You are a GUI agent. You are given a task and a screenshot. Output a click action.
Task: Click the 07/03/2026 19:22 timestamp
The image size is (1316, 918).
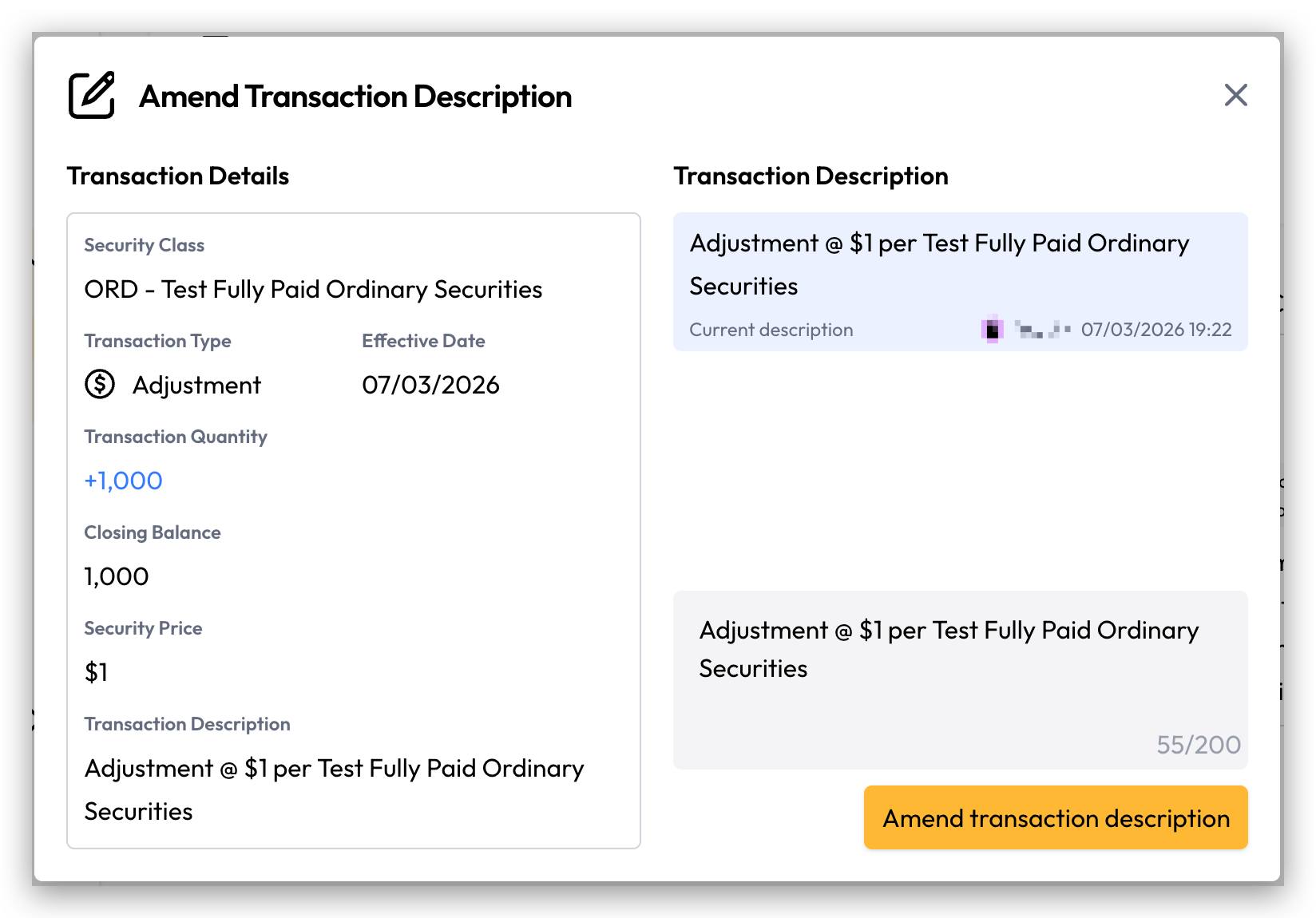tap(1156, 330)
